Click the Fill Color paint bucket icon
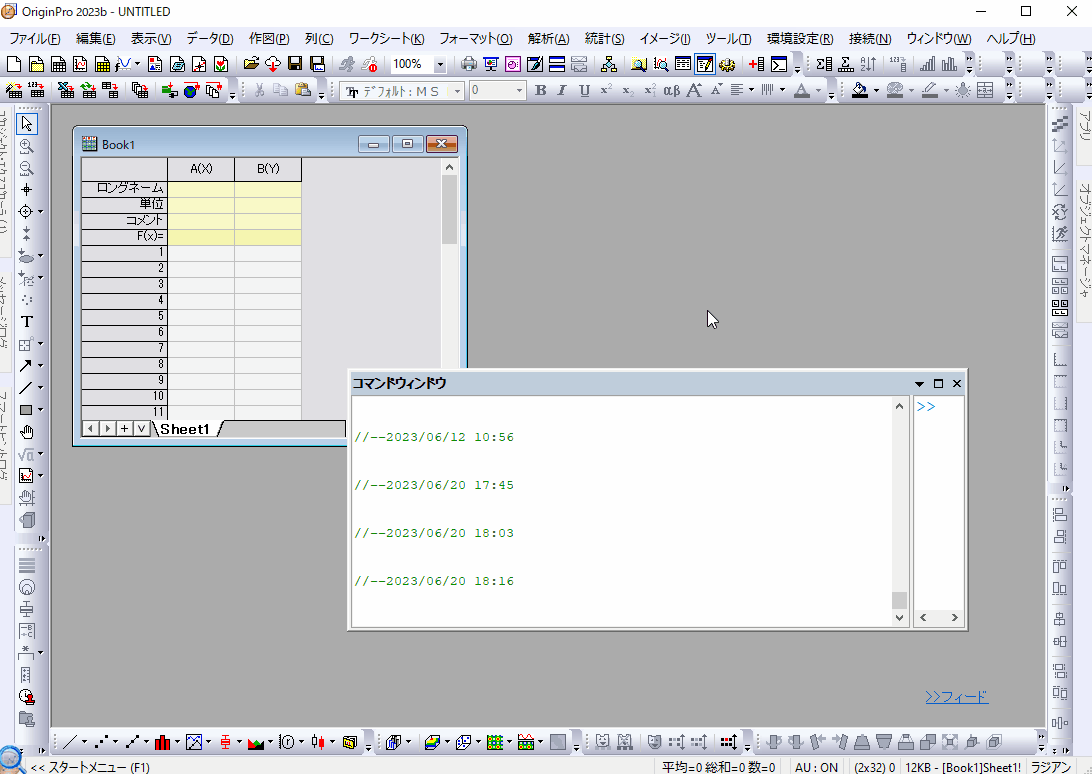Image resolution: width=1092 pixels, height=774 pixels. point(860,91)
